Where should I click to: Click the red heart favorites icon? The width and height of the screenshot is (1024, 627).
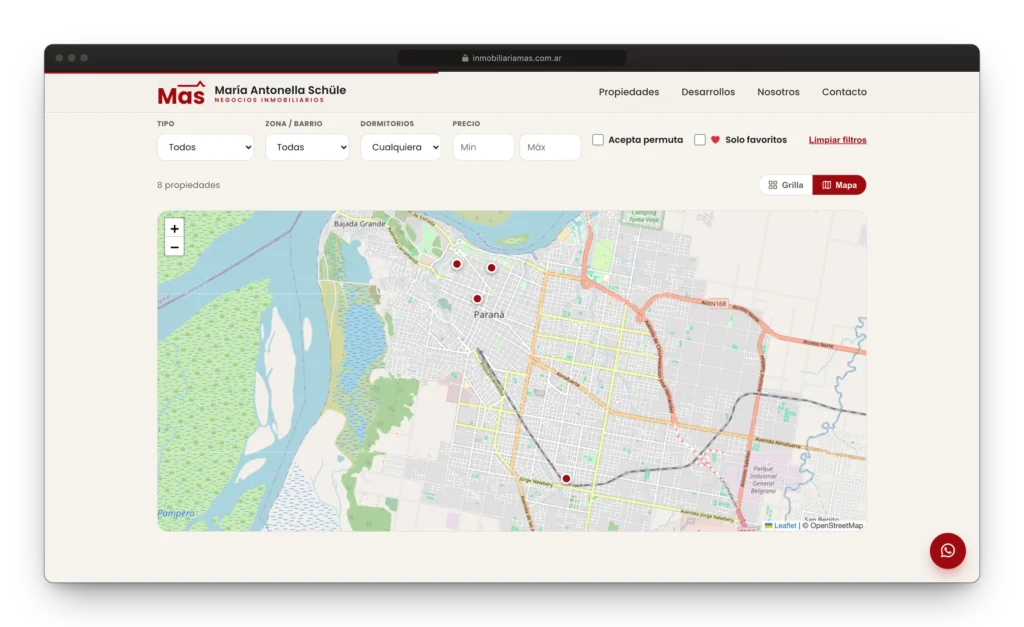[715, 140]
